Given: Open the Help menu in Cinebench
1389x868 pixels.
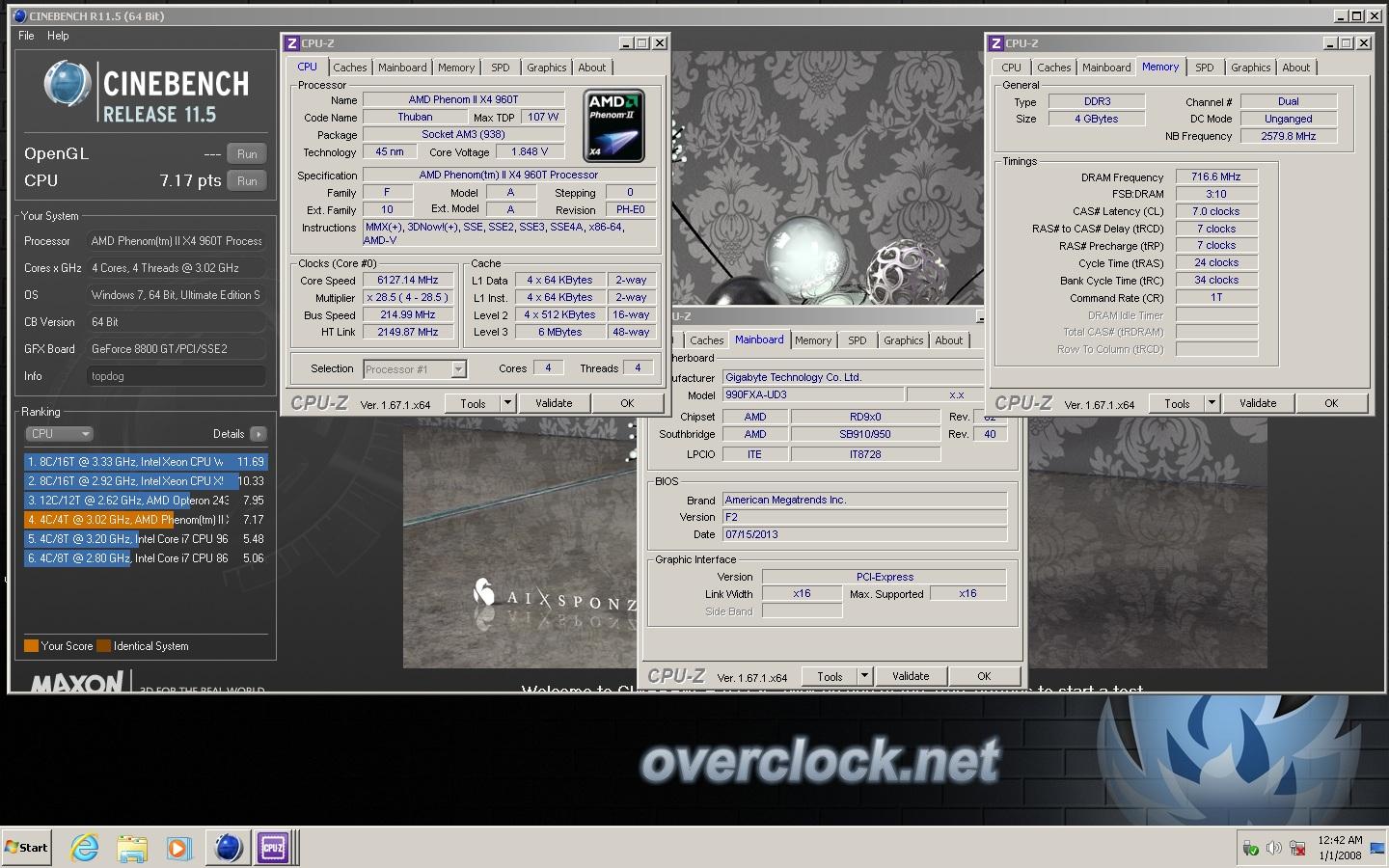Looking at the screenshot, I should (x=58, y=36).
